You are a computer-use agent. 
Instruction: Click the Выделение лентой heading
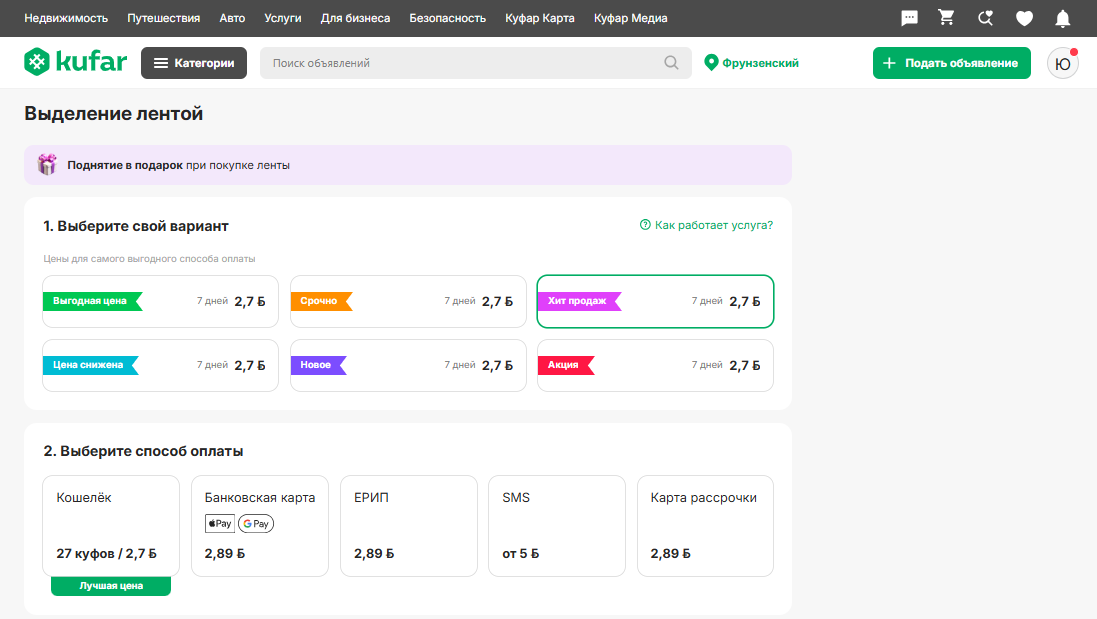(x=113, y=113)
